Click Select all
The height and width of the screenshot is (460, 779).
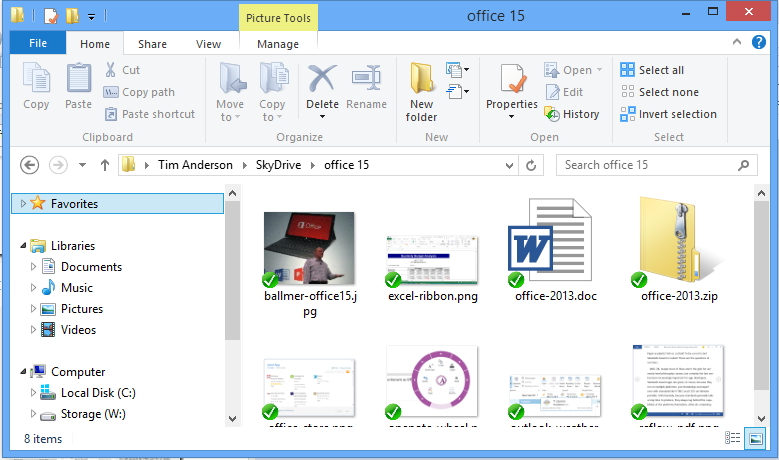pyautogui.click(x=652, y=70)
